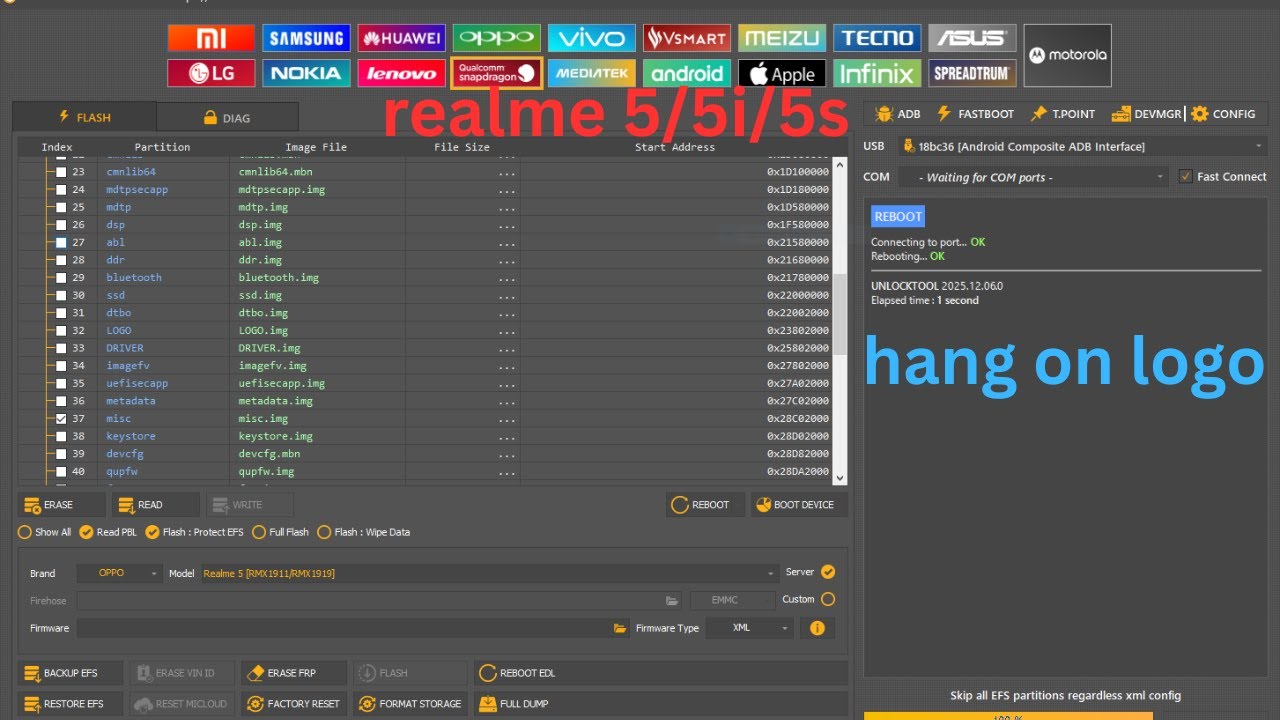Open the FASTBOOT tool
The image size is (1280, 720).
pyautogui.click(x=975, y=114)
